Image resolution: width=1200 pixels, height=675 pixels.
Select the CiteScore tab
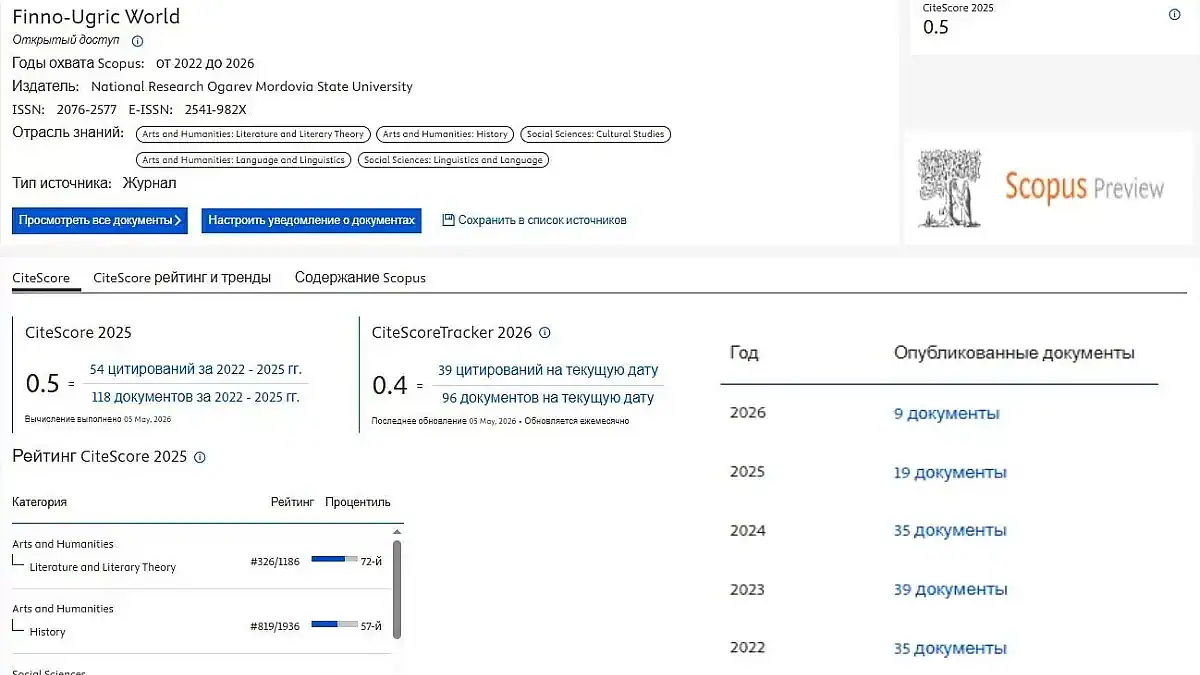click(x=40, y=278)
